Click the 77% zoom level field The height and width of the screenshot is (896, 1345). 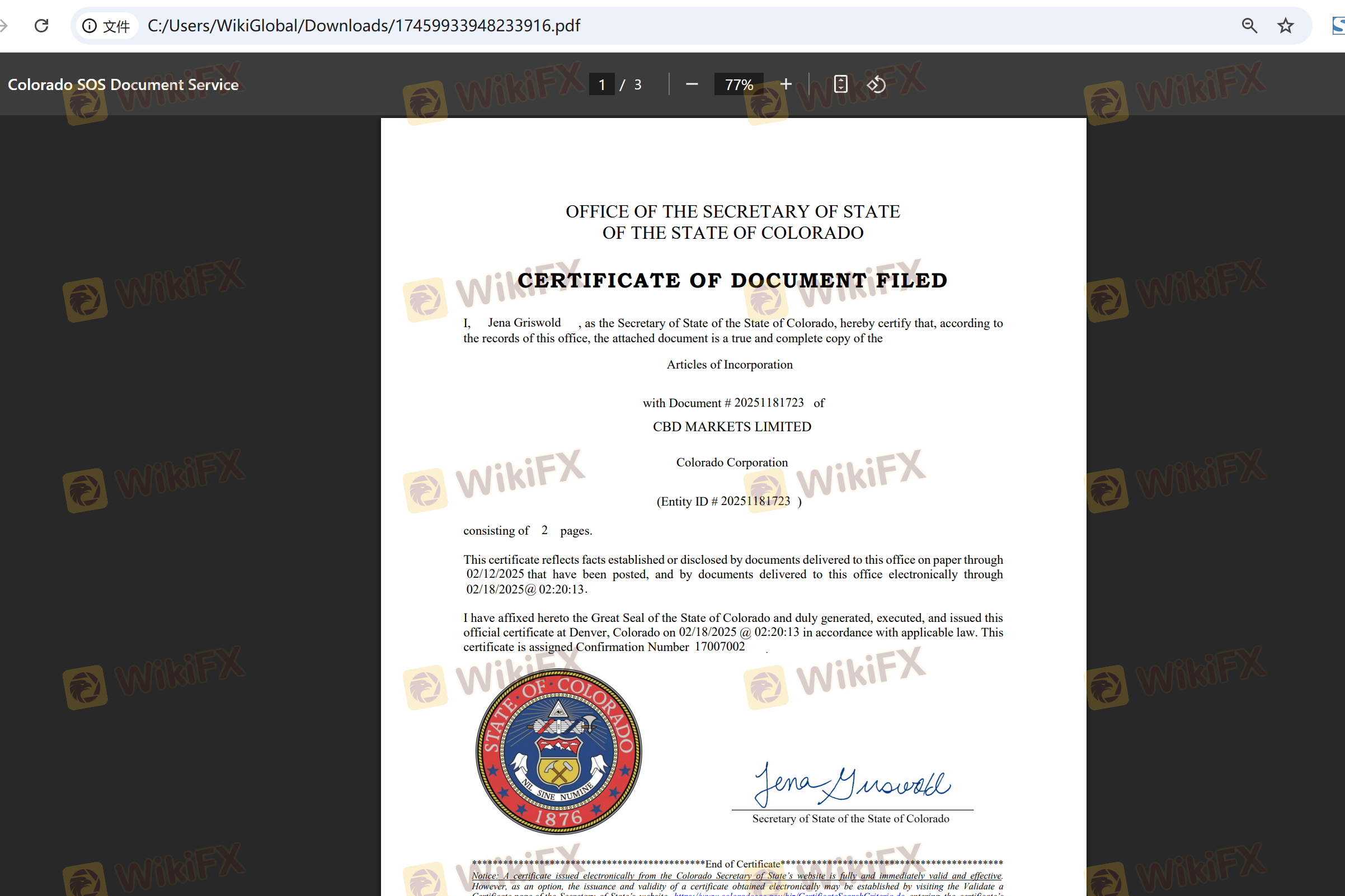coord(739,84)
